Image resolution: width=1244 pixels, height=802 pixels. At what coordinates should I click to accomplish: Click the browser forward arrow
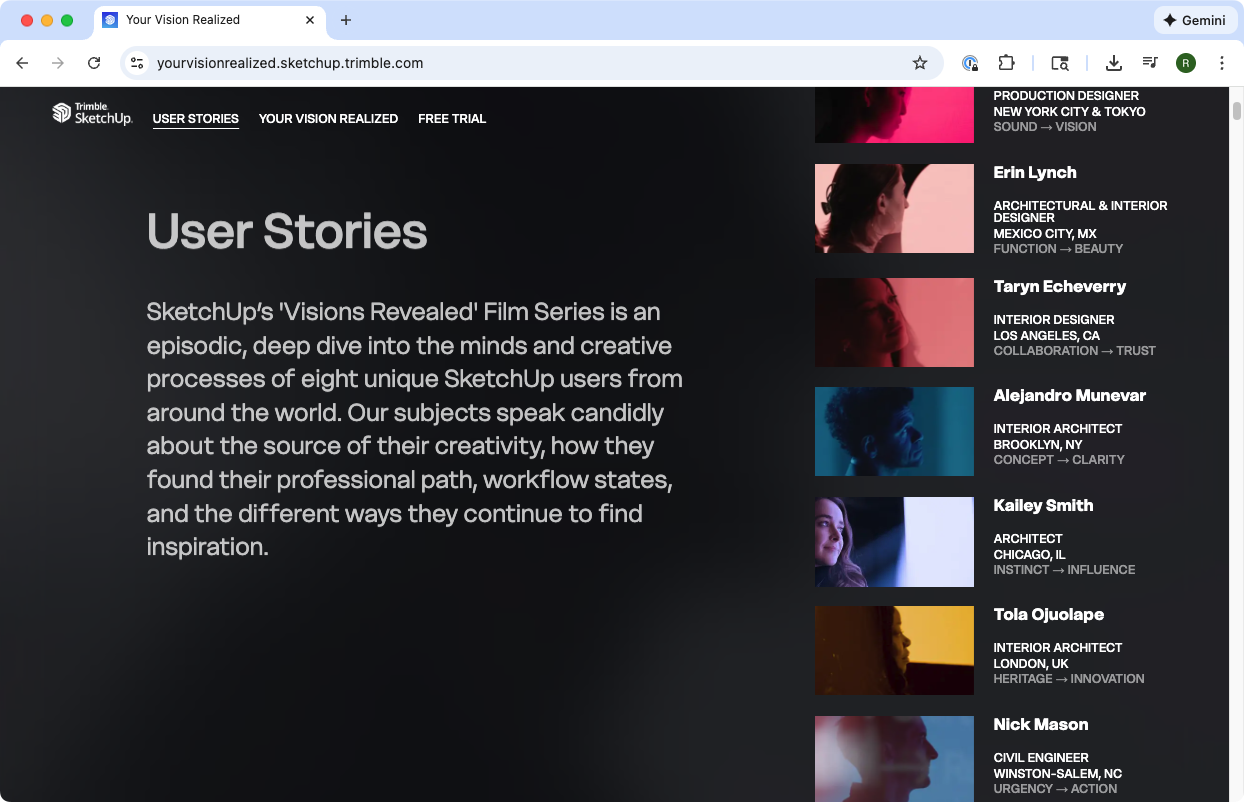pos(58,63)
